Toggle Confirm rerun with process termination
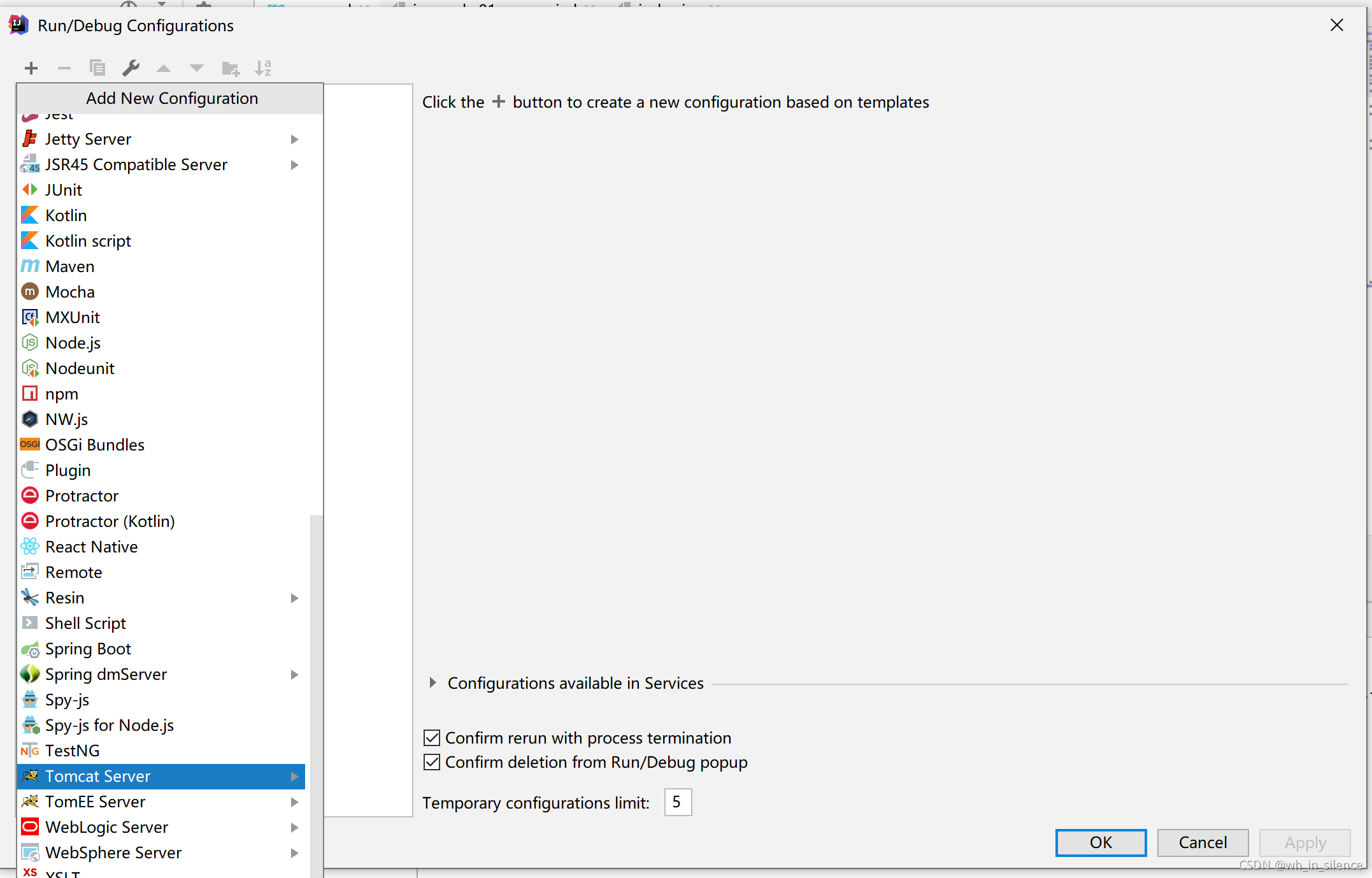The width and height of the screenshot is (1372, 878). (x=431, y=738)
